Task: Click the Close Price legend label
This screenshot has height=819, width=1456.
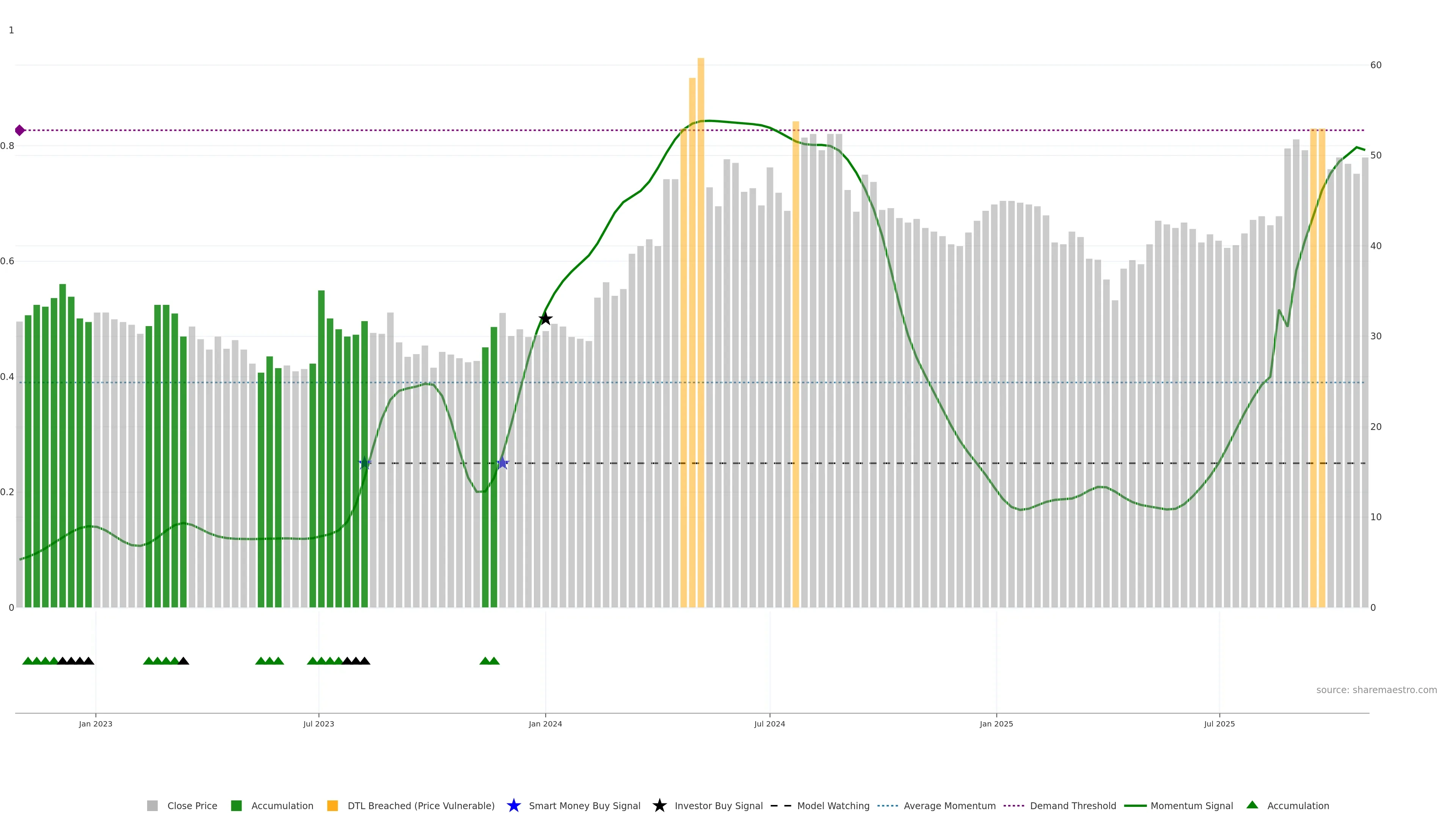Action: (192, 805)
